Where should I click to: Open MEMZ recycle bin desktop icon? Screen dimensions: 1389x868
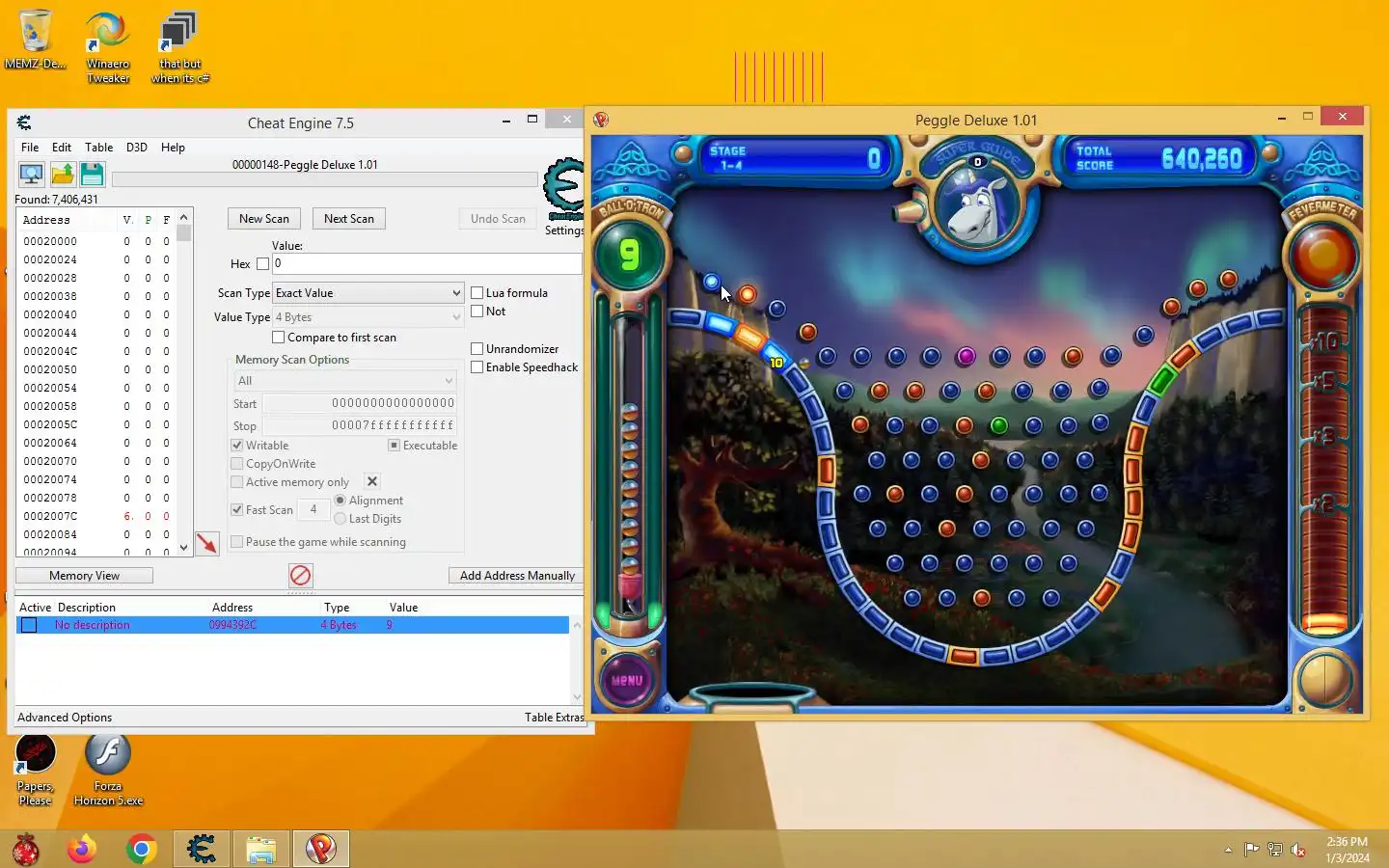(36, 41)
